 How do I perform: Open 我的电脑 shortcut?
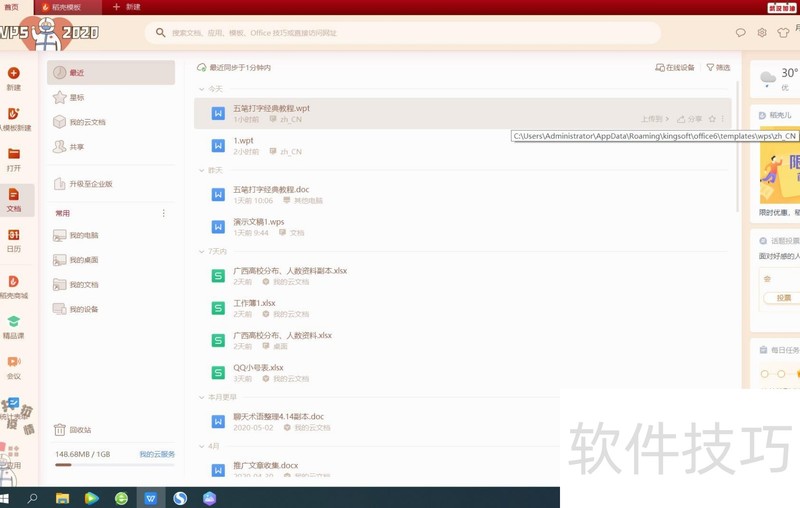click(x=111, y=236)
